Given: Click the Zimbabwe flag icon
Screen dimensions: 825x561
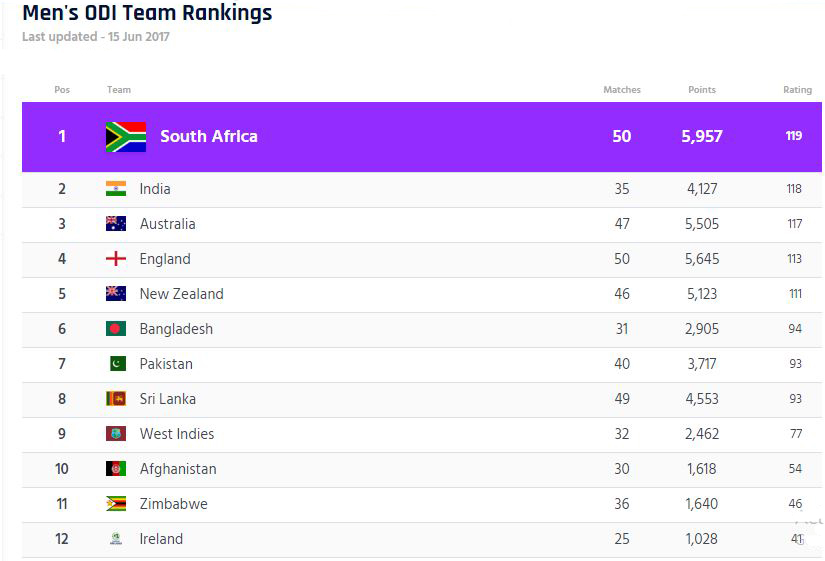Looking at the screenshot, I should click(116, 504).
